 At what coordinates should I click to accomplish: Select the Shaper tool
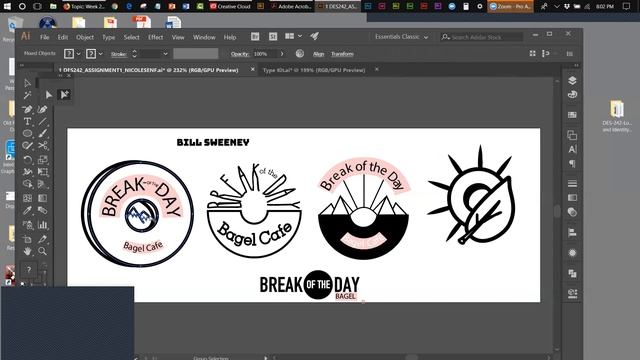coord(27,146)
